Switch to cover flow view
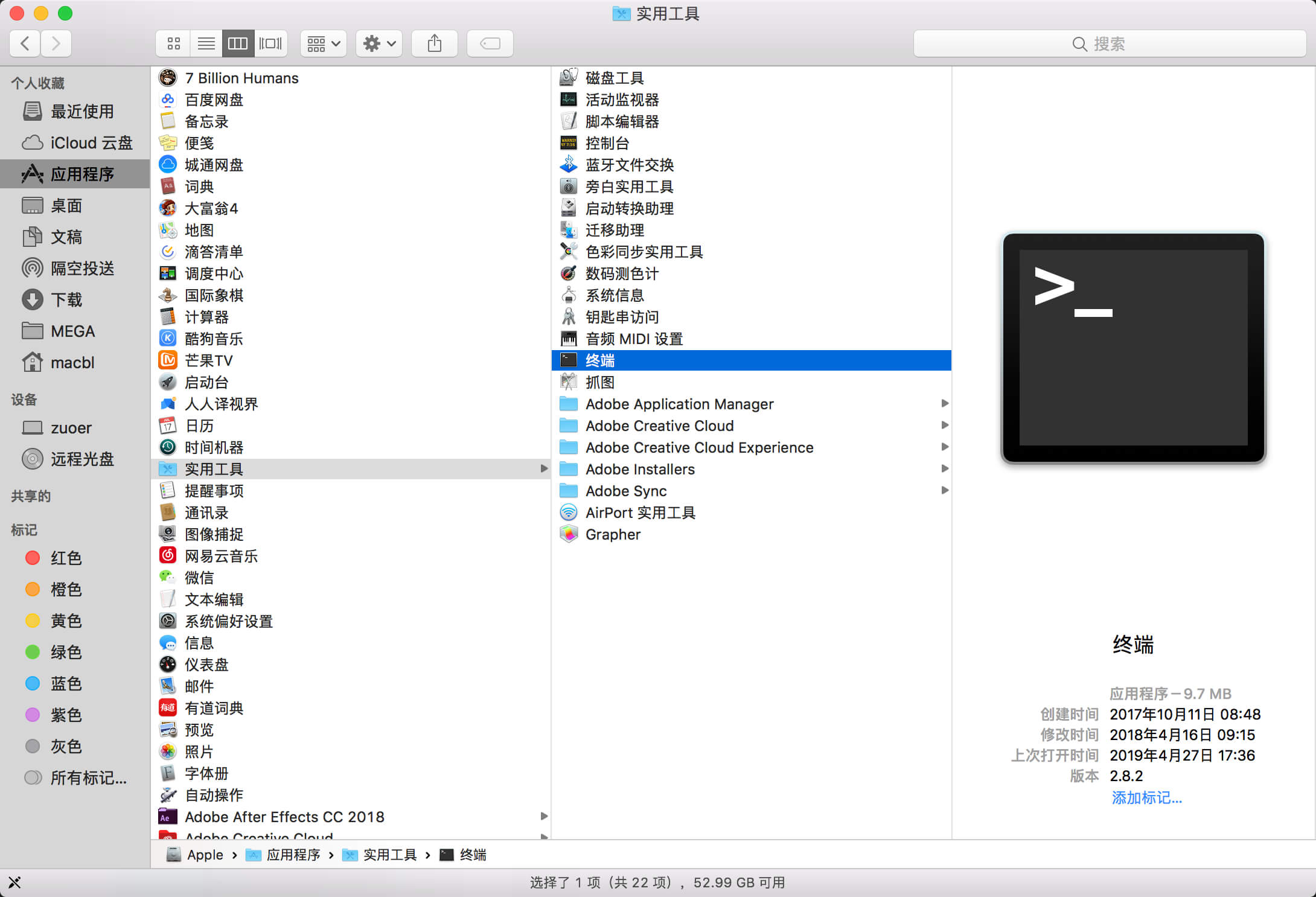The height and width of the screenshot is (897, 1316). click(270, 43)
